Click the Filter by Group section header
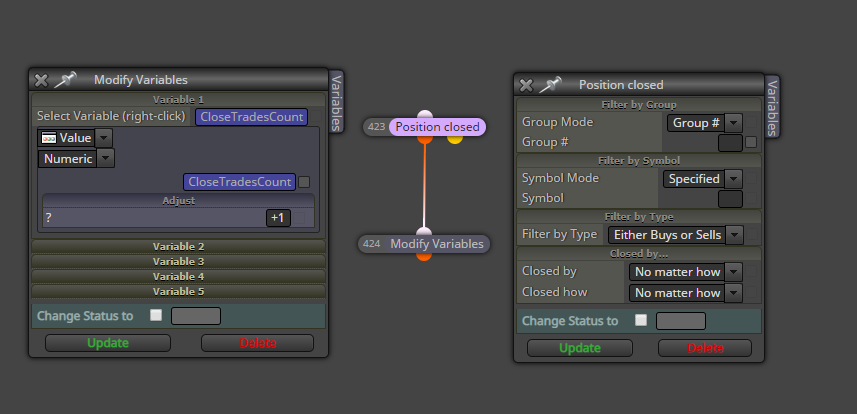The image size is (857, 414). 638,104
